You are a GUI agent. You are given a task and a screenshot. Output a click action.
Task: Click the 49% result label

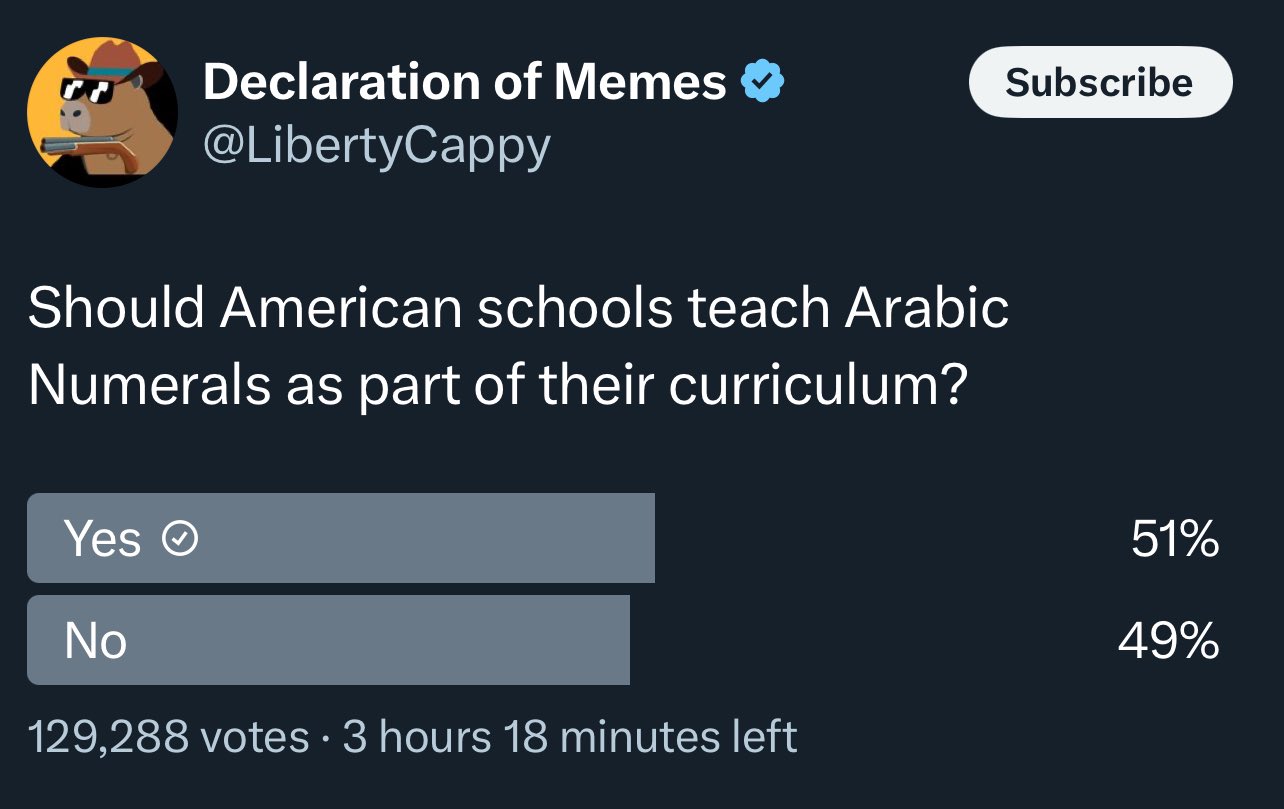(1168, 640)
